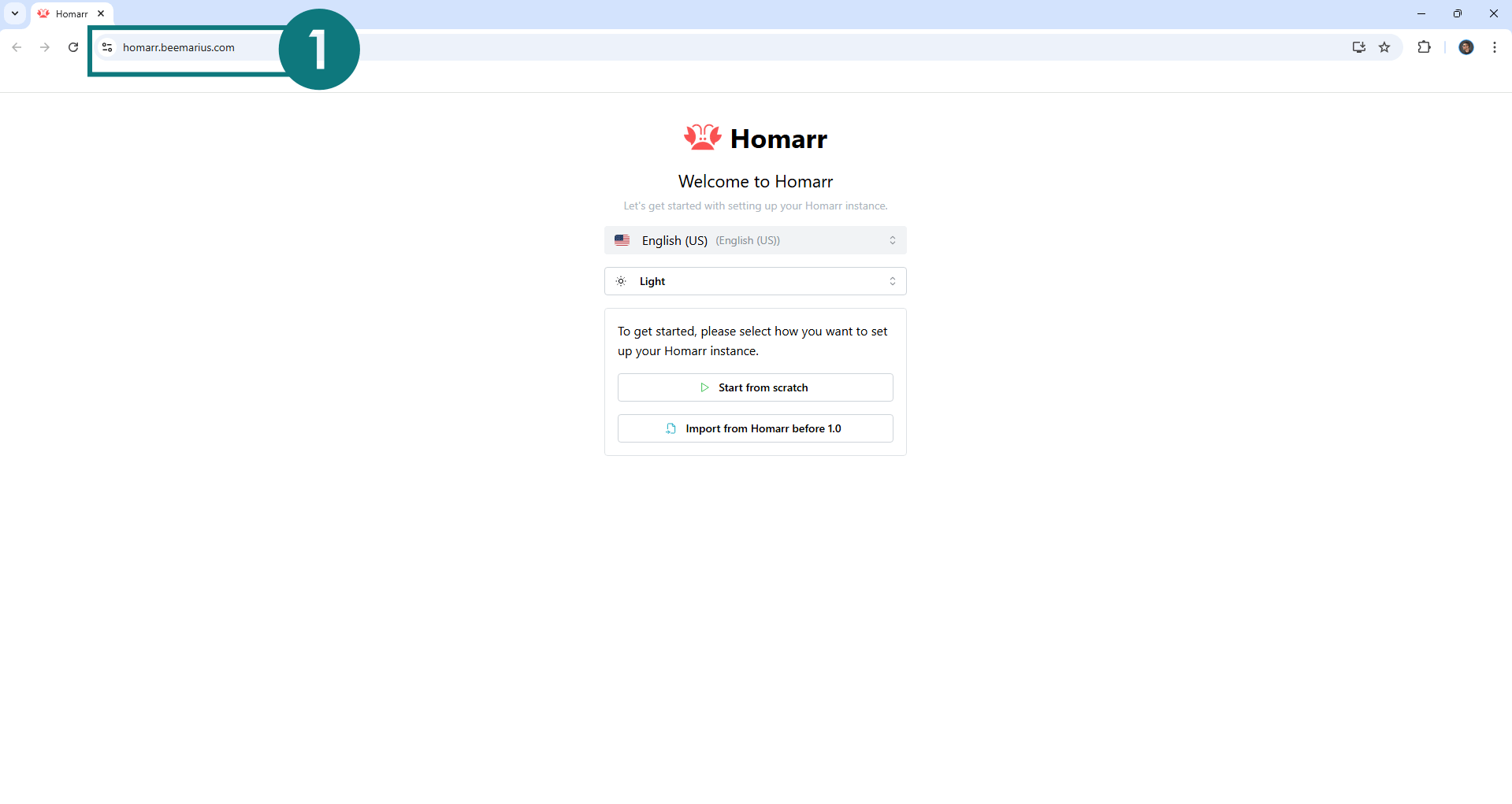Click the reload page icon
1512x804 pixels.
72,47
